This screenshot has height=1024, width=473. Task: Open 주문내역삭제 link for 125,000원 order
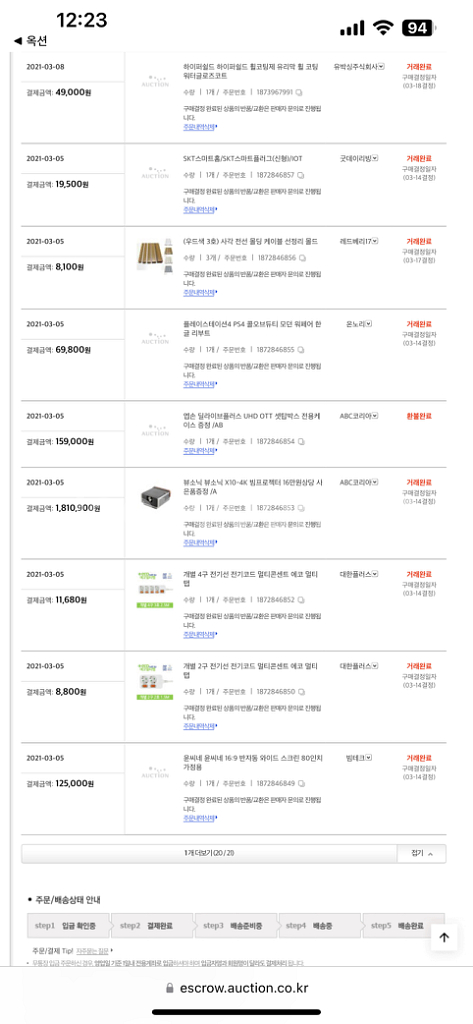point(199,817)
